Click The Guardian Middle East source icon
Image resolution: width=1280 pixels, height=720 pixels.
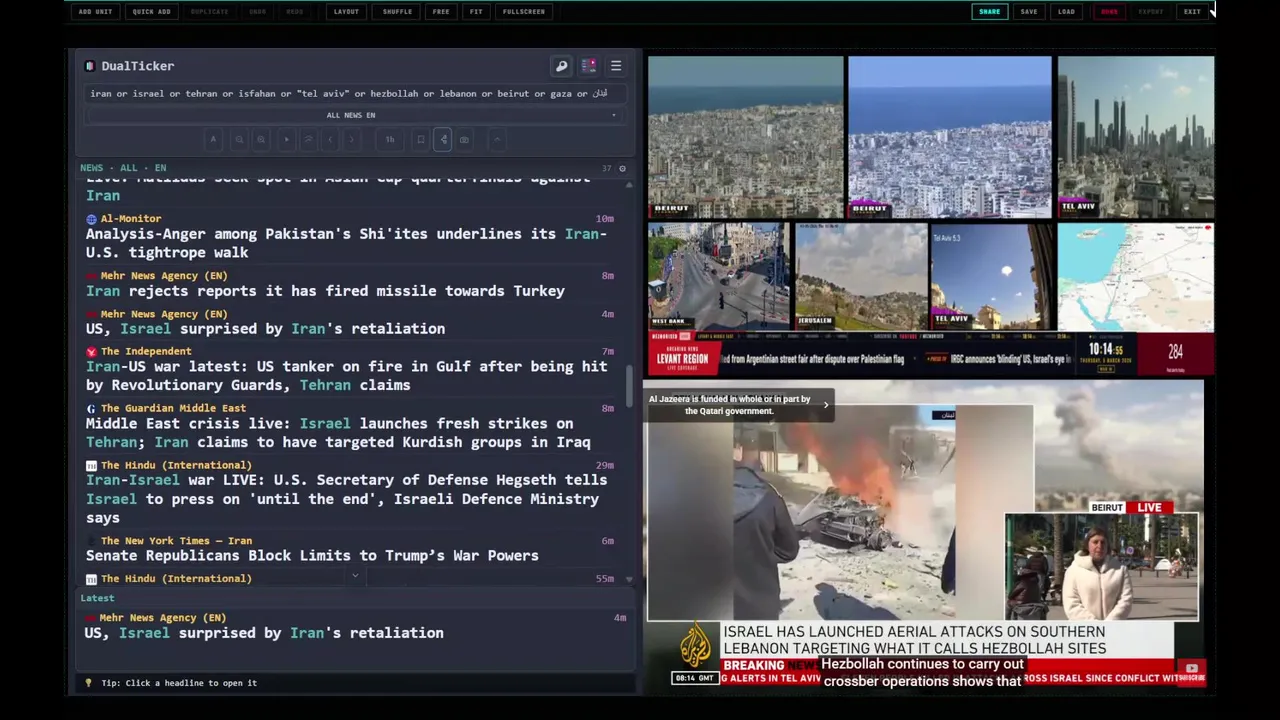91,408
